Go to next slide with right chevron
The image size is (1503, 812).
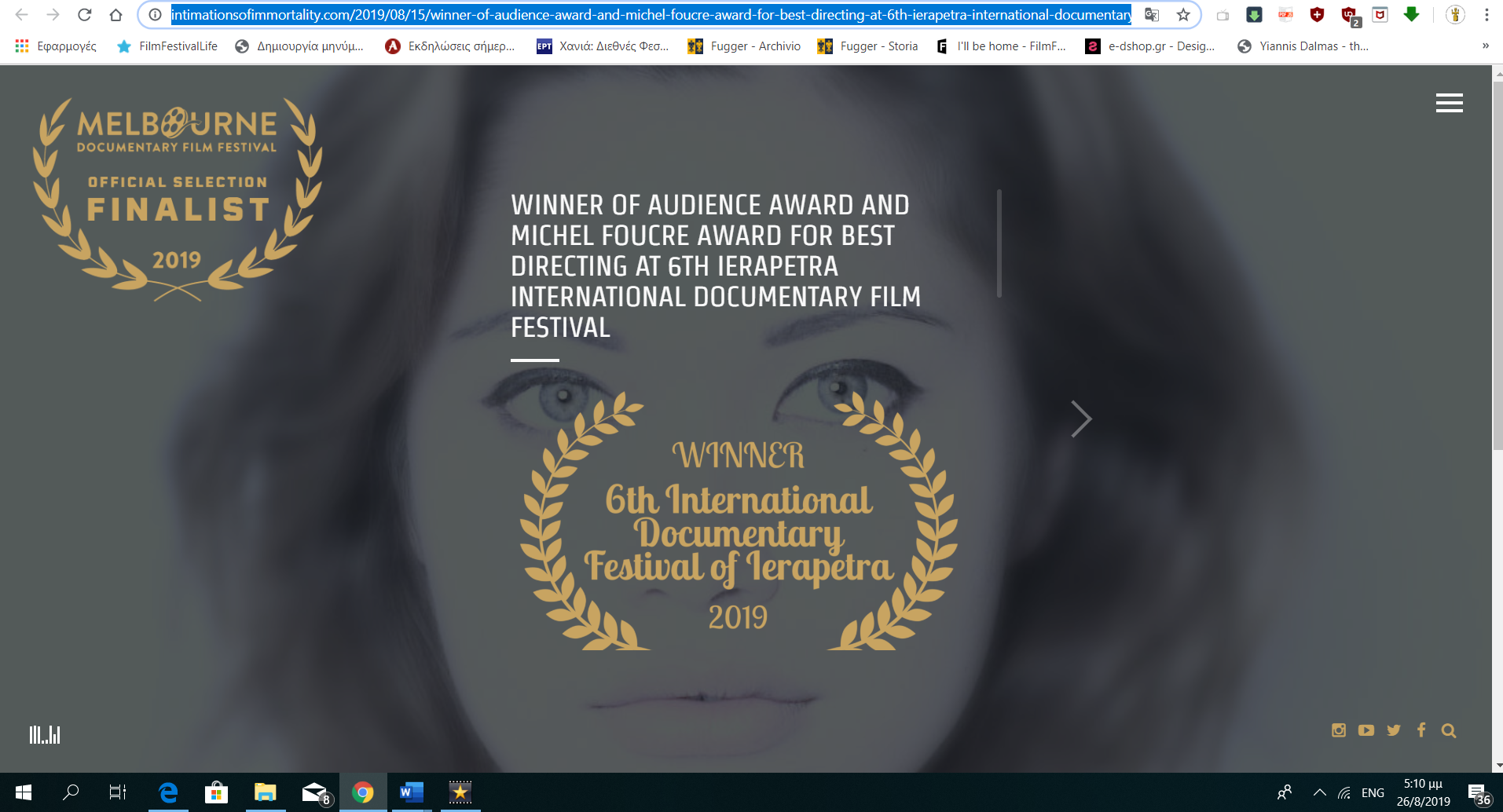pyautogui.click(x=1081, y=419)
